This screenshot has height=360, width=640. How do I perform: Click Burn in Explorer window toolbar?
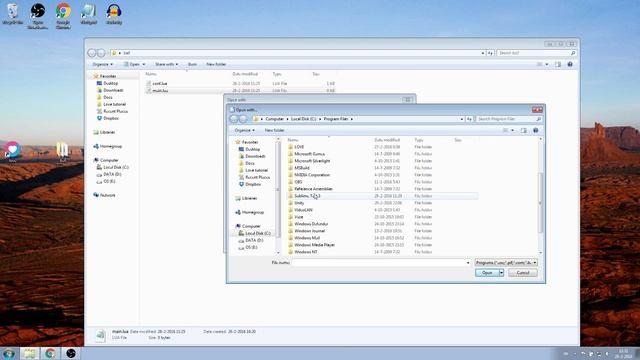coord(192,64)
